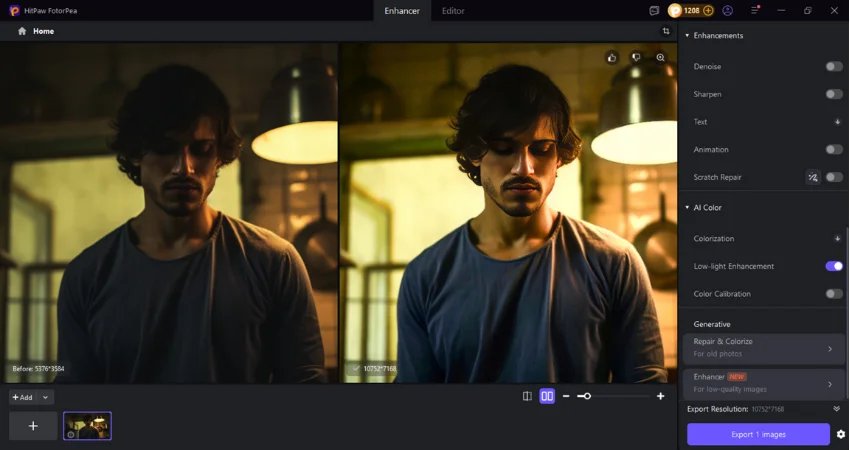The image size is (850, 450).
Task: Click the thumbs up icon on preview
Action: click(612, 58)
